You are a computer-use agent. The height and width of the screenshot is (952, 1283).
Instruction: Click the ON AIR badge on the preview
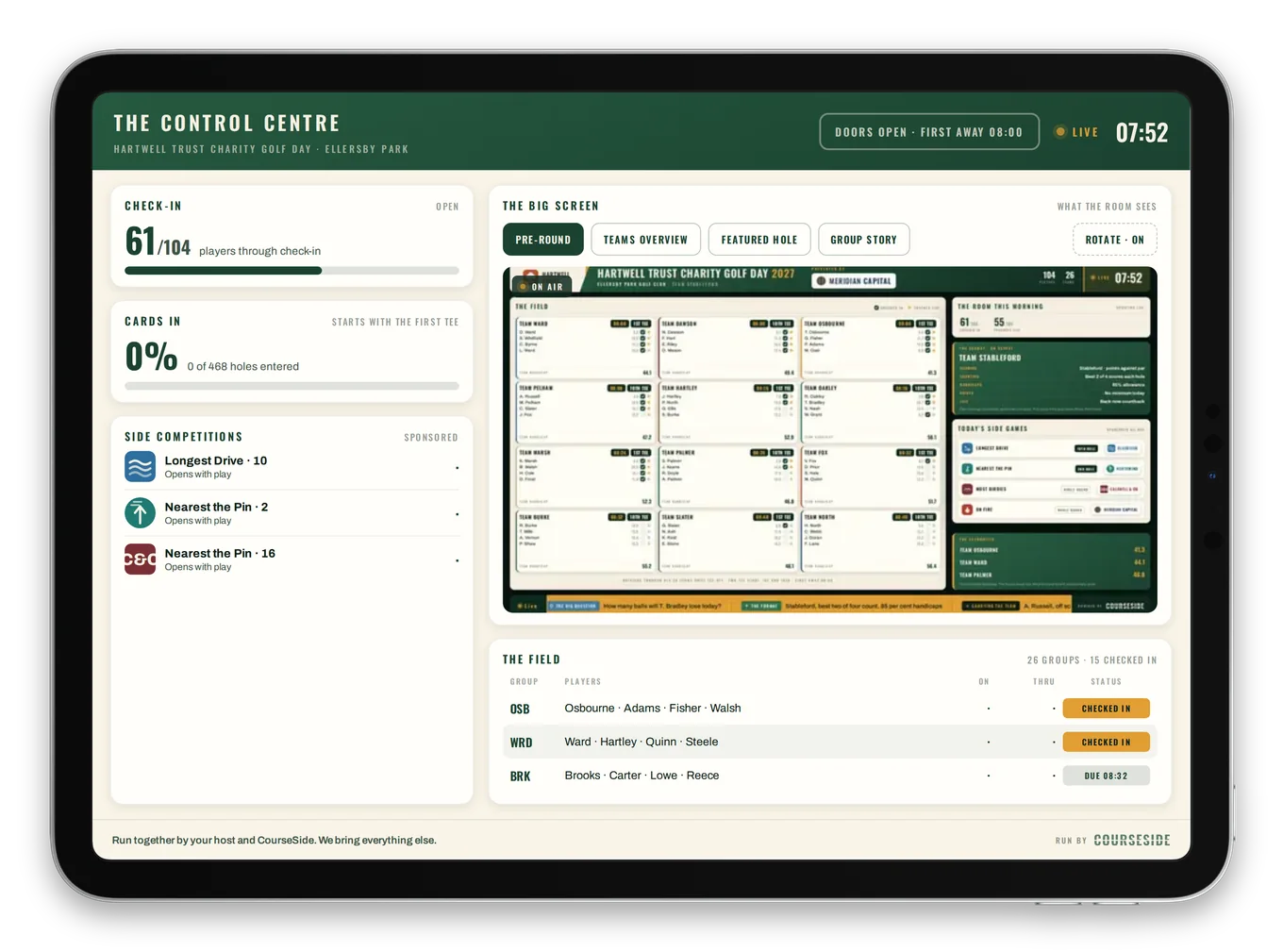tap(542, 287)
